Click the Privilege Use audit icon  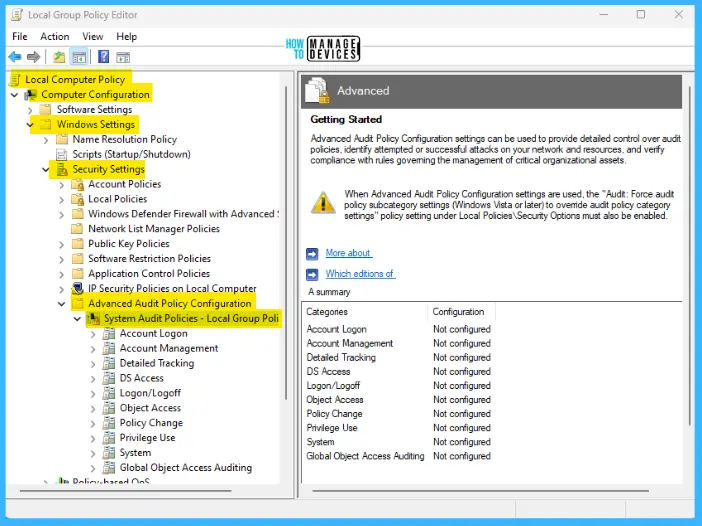click(109, 438)
